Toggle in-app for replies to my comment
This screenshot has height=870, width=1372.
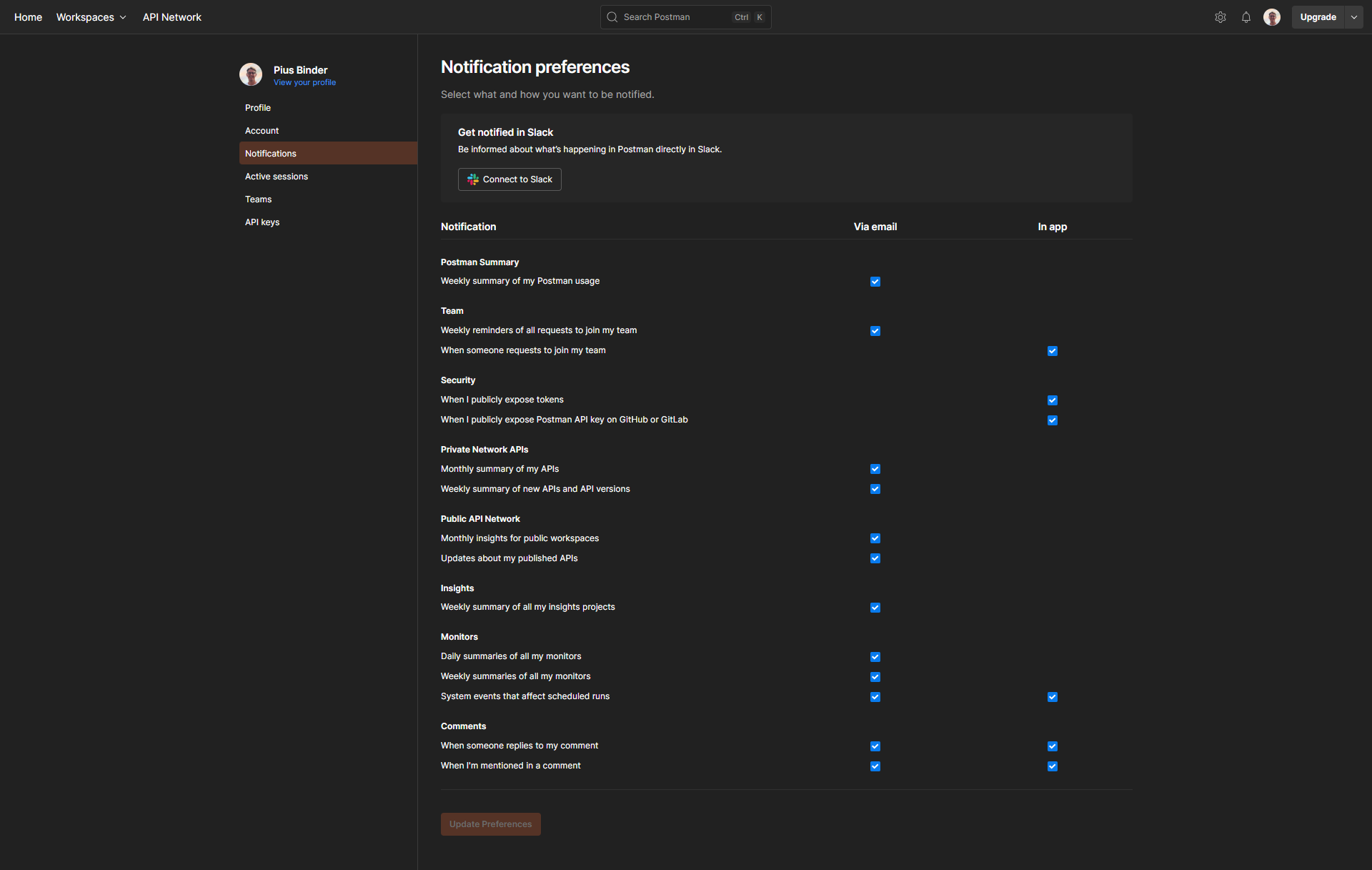1053,746
